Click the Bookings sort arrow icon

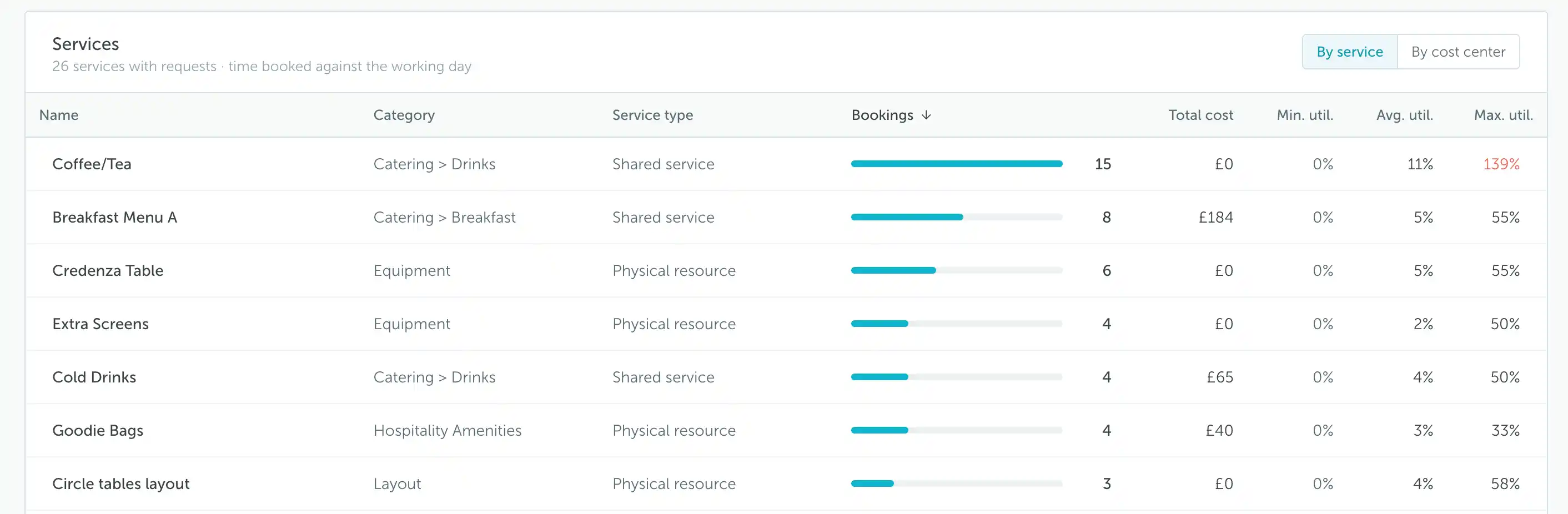point(926,115)
